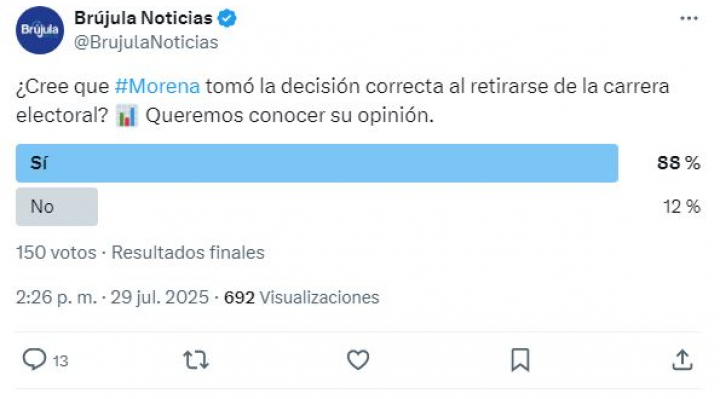720x399 pixels.
Task: Click the 150 votos count
Action: click(x=56, y=253)
